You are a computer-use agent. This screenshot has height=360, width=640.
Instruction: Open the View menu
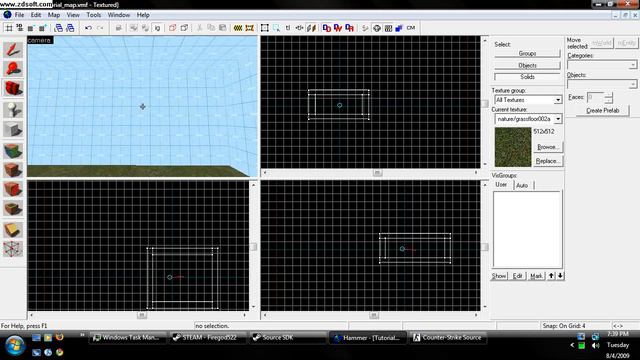[x=73, y=15]
